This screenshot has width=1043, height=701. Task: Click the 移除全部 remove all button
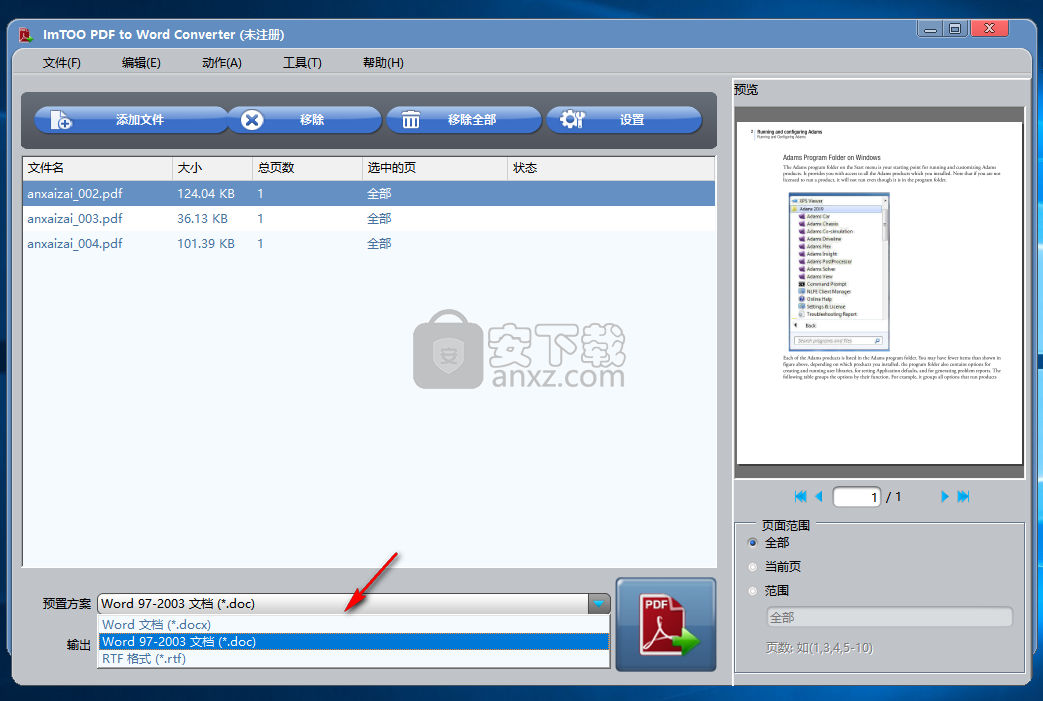464,120
